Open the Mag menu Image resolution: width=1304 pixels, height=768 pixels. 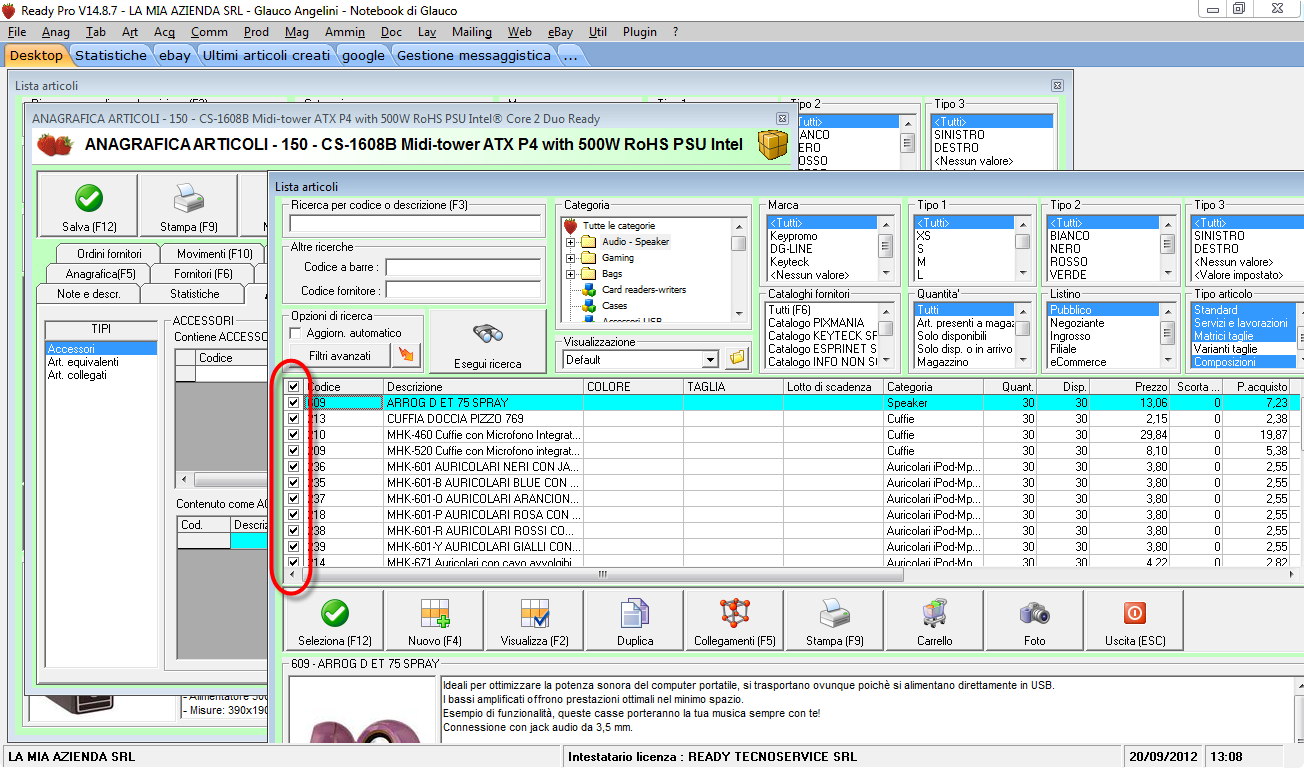(296, 32)
